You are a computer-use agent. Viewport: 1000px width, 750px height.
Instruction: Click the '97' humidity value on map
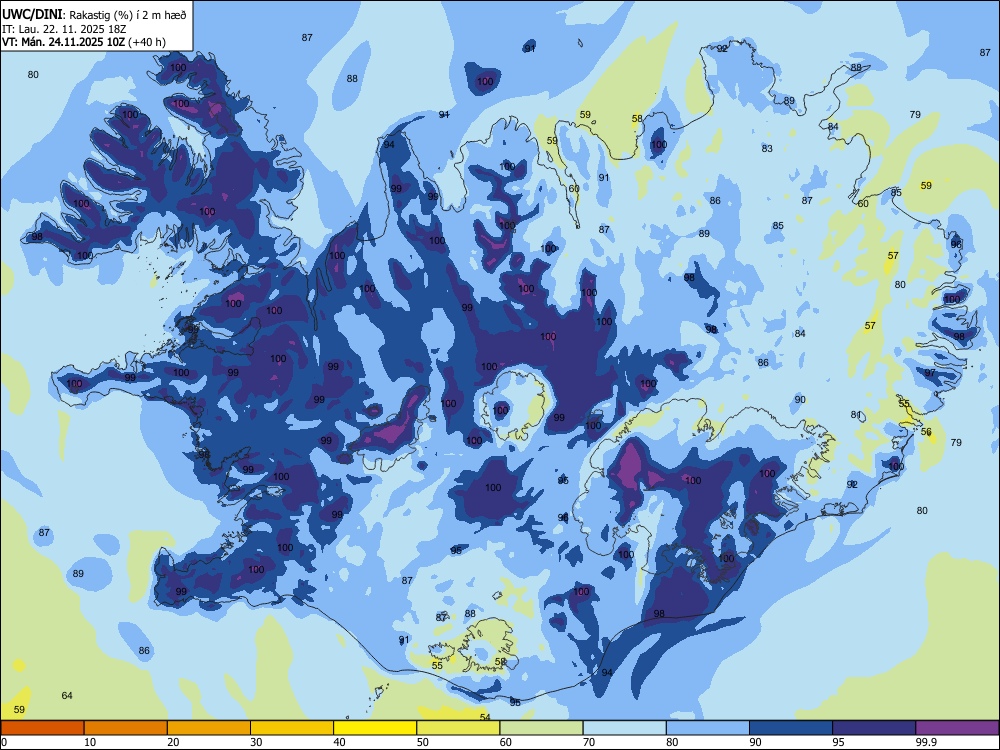(930, 372)
